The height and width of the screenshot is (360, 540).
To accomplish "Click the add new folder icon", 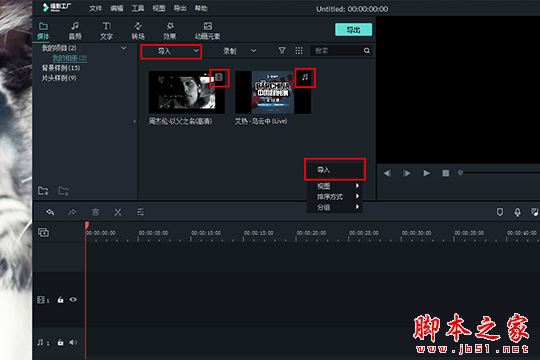I will (x=43, y=191).
